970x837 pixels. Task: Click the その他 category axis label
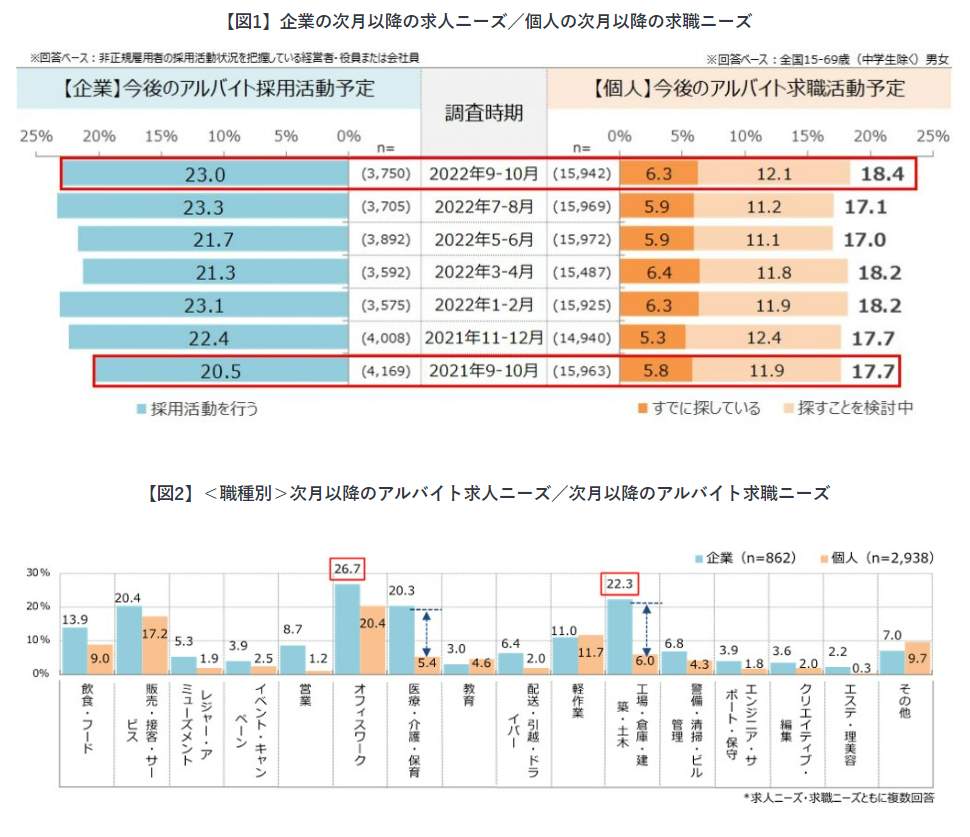905,692
